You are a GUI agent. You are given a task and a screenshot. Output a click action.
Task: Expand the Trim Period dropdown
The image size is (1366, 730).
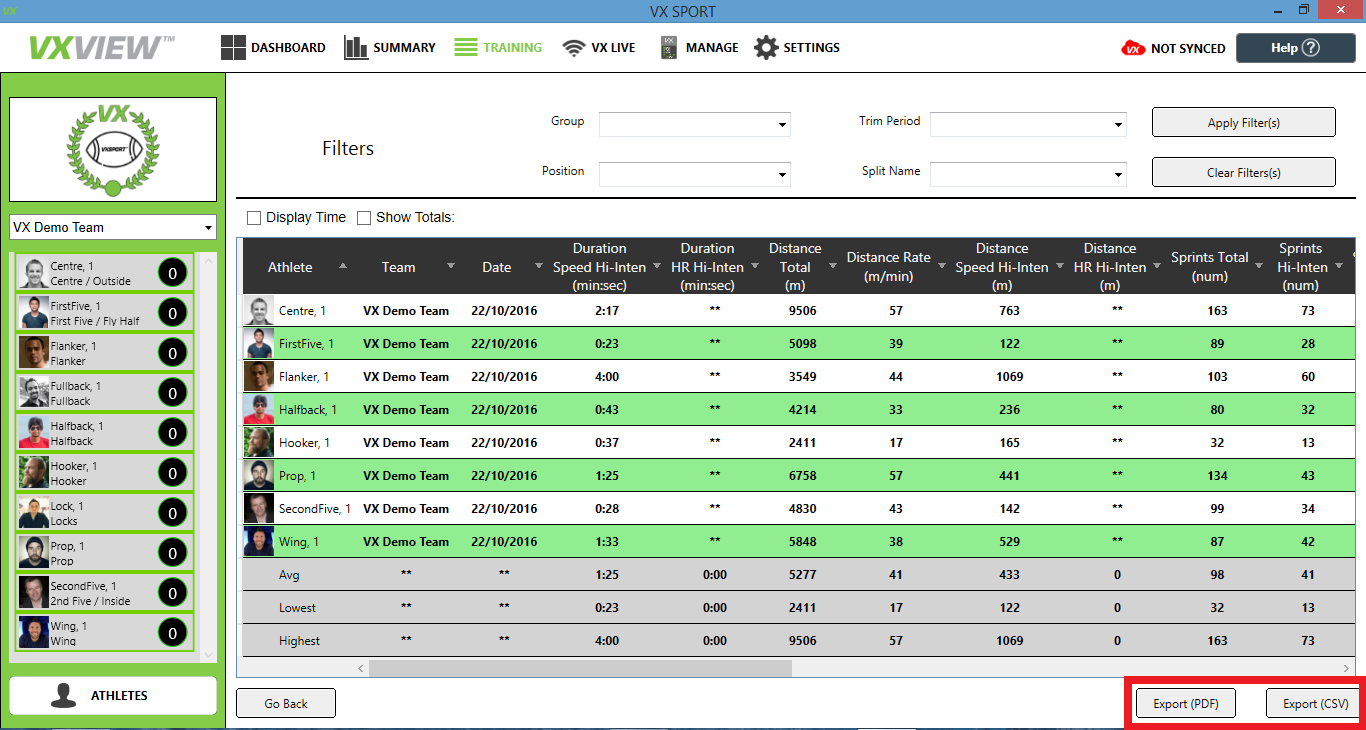click(x=1027, y=125)
